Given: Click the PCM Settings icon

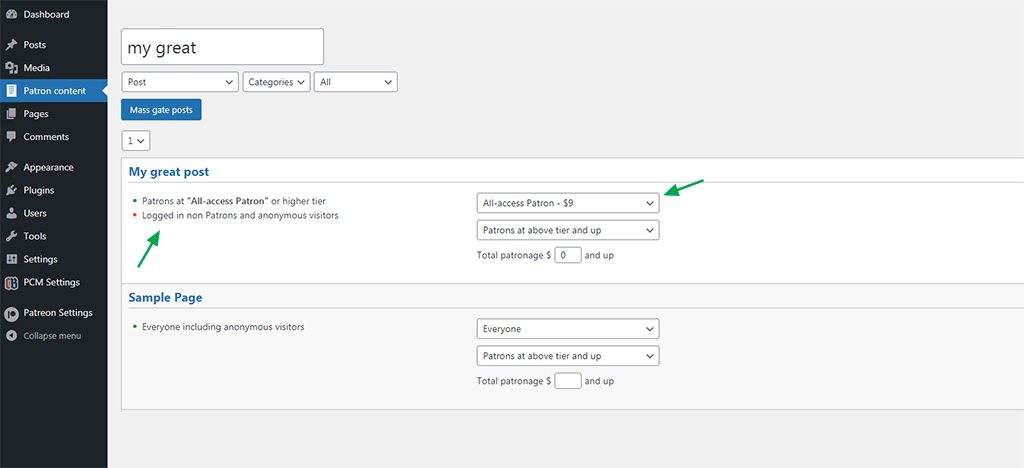Looking at the screenshot, I should 11,283.
